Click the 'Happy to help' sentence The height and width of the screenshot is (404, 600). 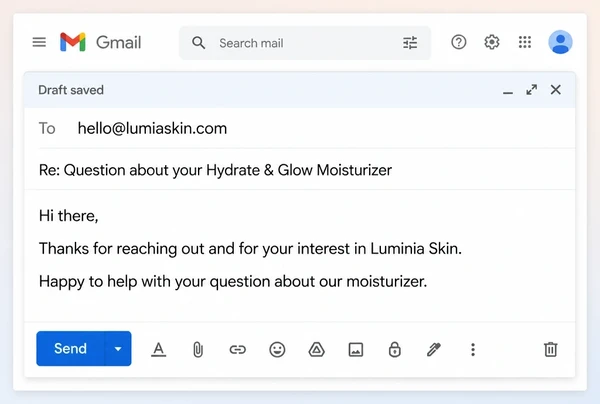coord(233,282)
